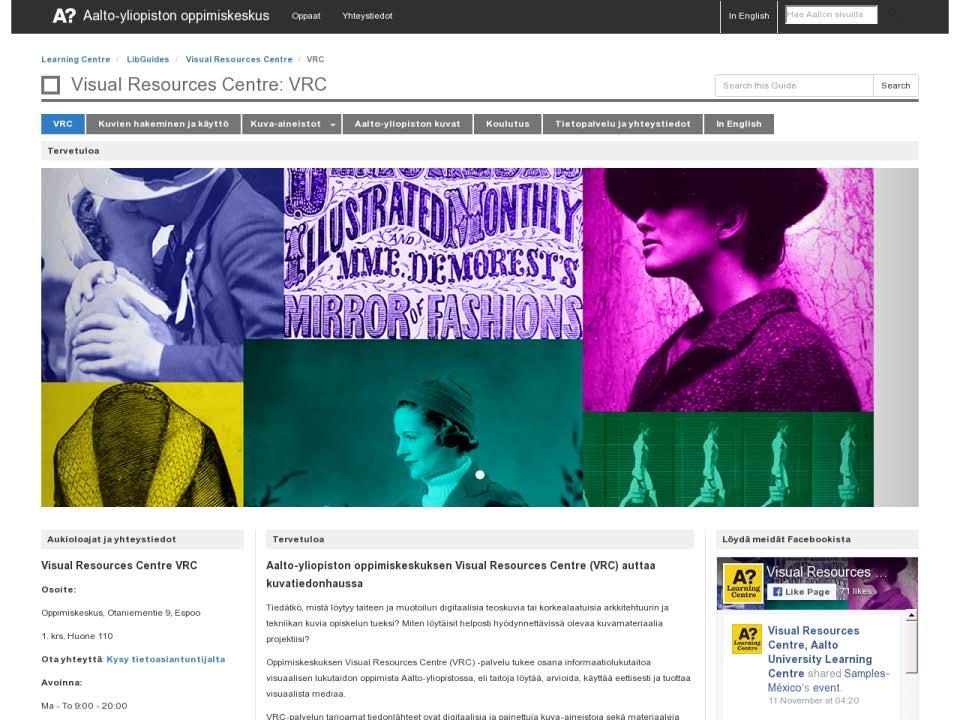
Task: Click the Learning Centre logo in Facebook banner
Action: [x=743, y=583]
